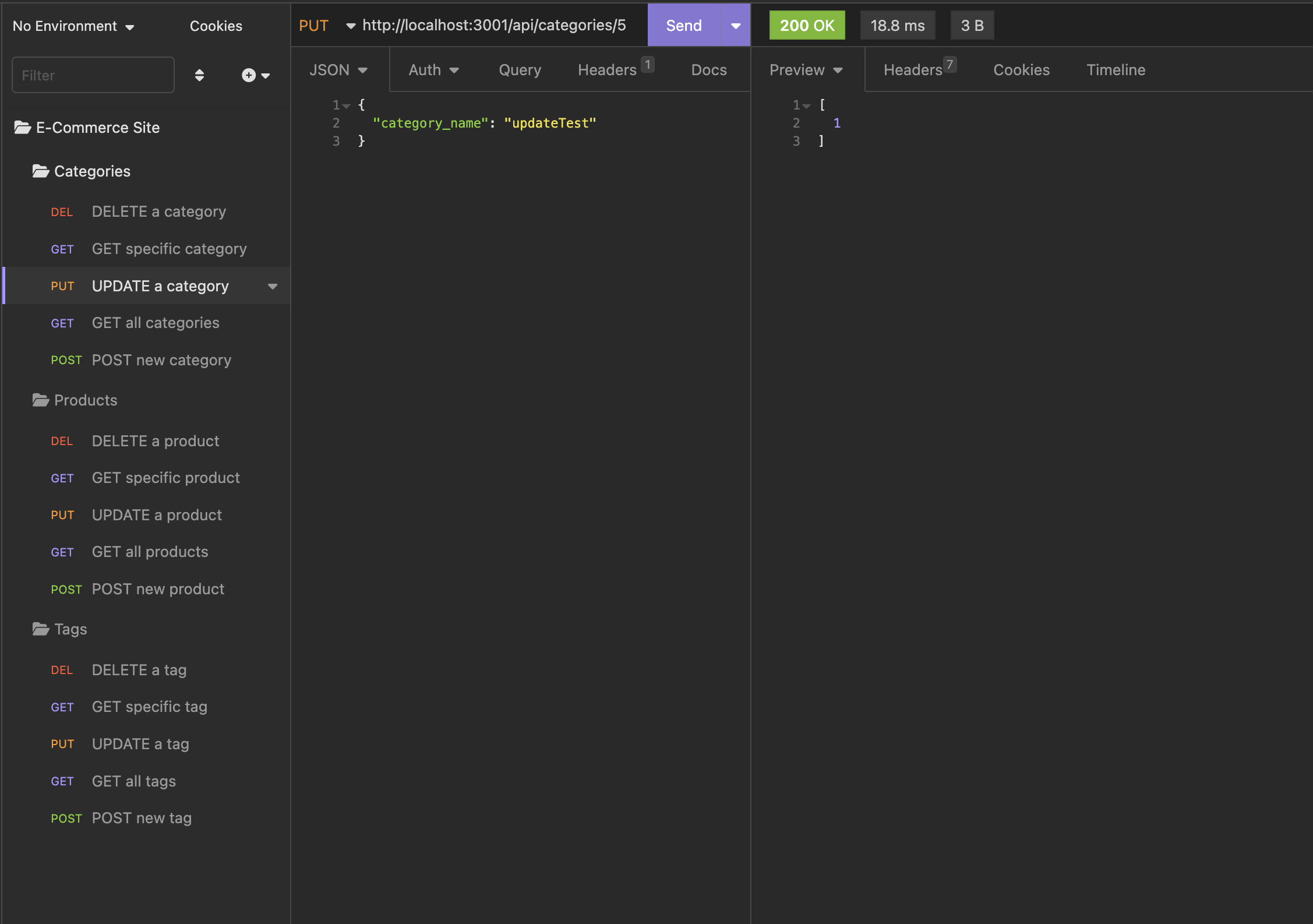This screenshot has height=924, width=1313.
Task: Click inside the Filter search field
Action: pyautogui.click(x=93, y=75)
